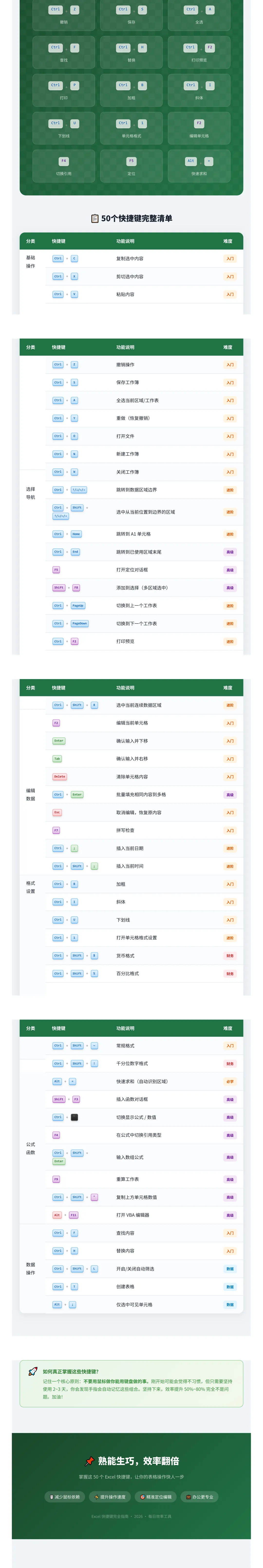263x1568 pixels.
Task: Click the 切换到下一个工作表 row text
Action: [136, 623]
